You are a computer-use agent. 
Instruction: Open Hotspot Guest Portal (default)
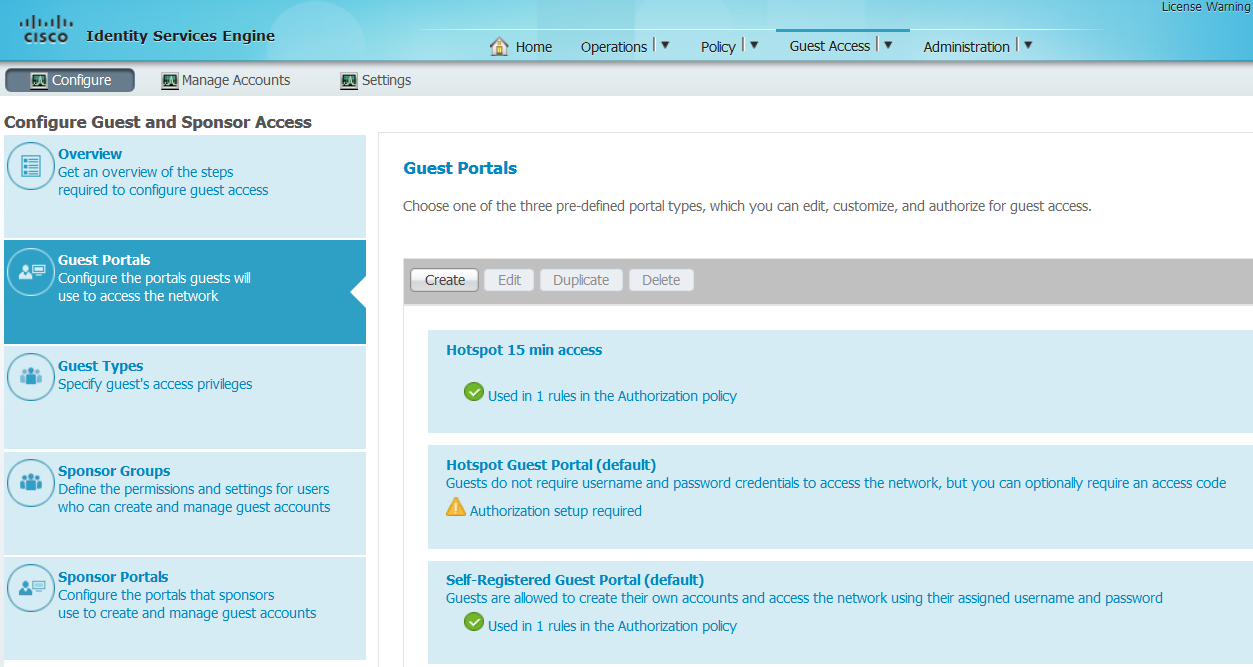[x=551, y=465]
